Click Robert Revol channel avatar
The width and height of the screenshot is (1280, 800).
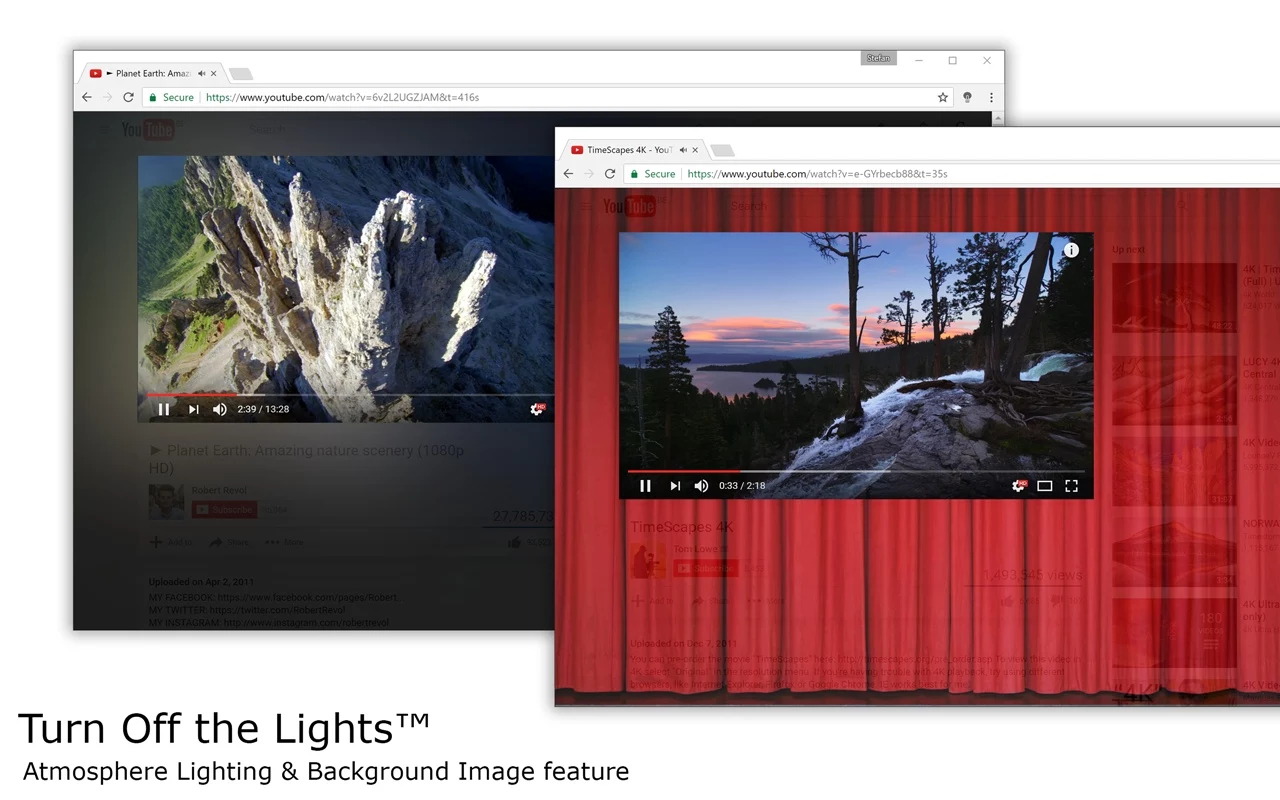(x=166, y=502)
